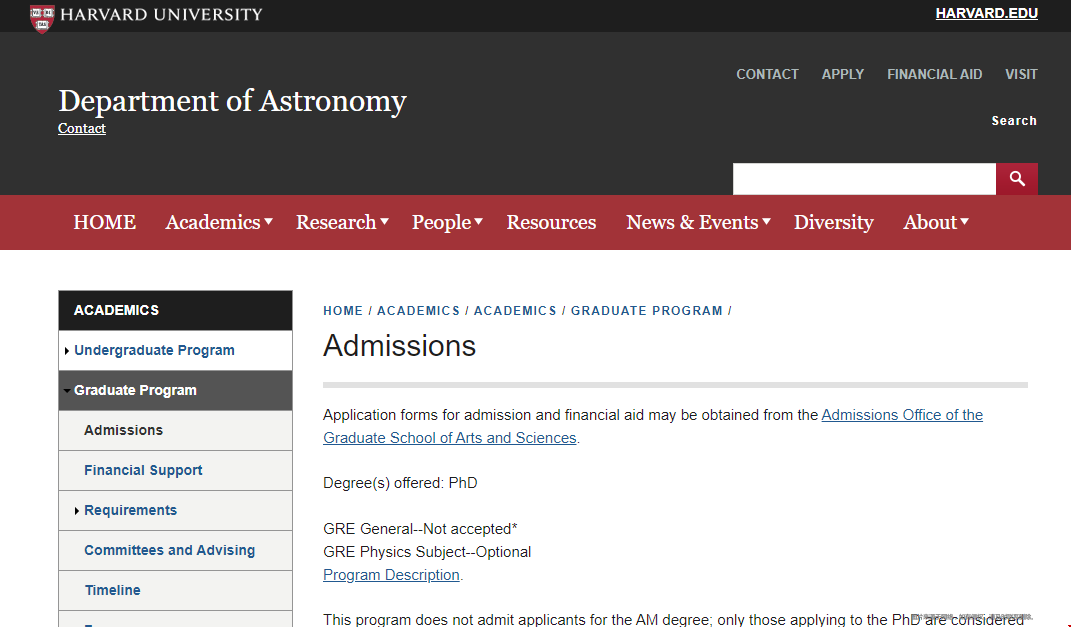The height and width of the screenshot is (627, 1071).
Task: Click HOME in the breadcrumb trail
Action: (343, 311)
